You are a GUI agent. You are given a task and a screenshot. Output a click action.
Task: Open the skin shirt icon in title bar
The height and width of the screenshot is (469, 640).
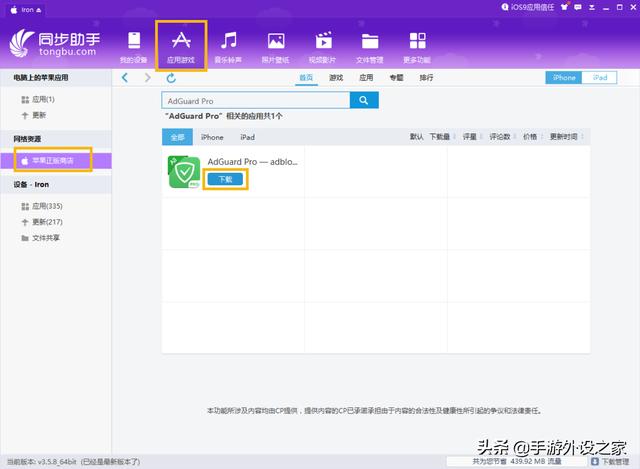(564, 7)
